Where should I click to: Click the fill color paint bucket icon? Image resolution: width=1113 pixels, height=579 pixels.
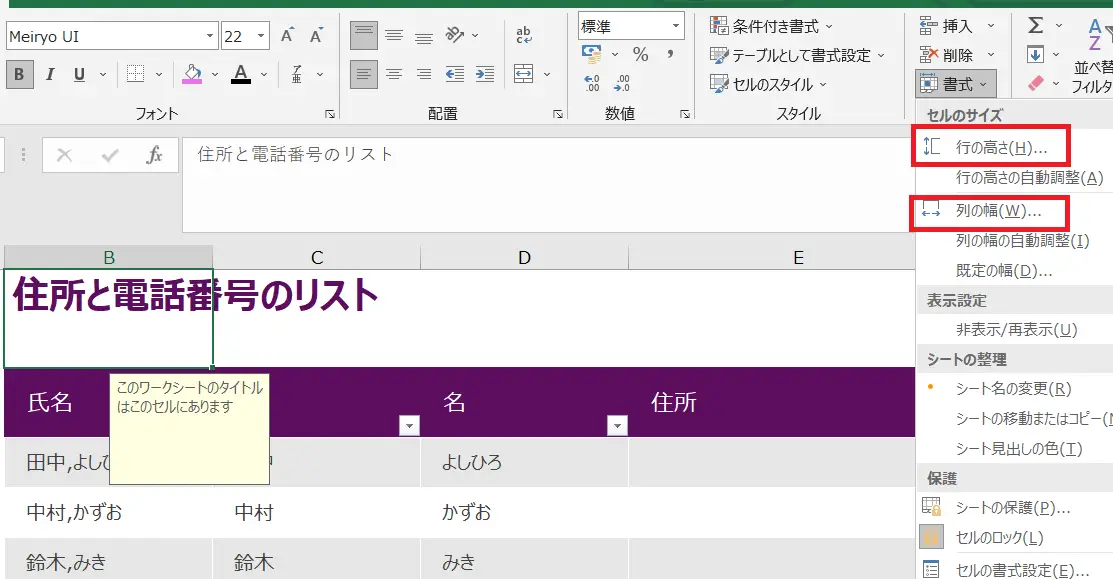[x=191, y=74]
